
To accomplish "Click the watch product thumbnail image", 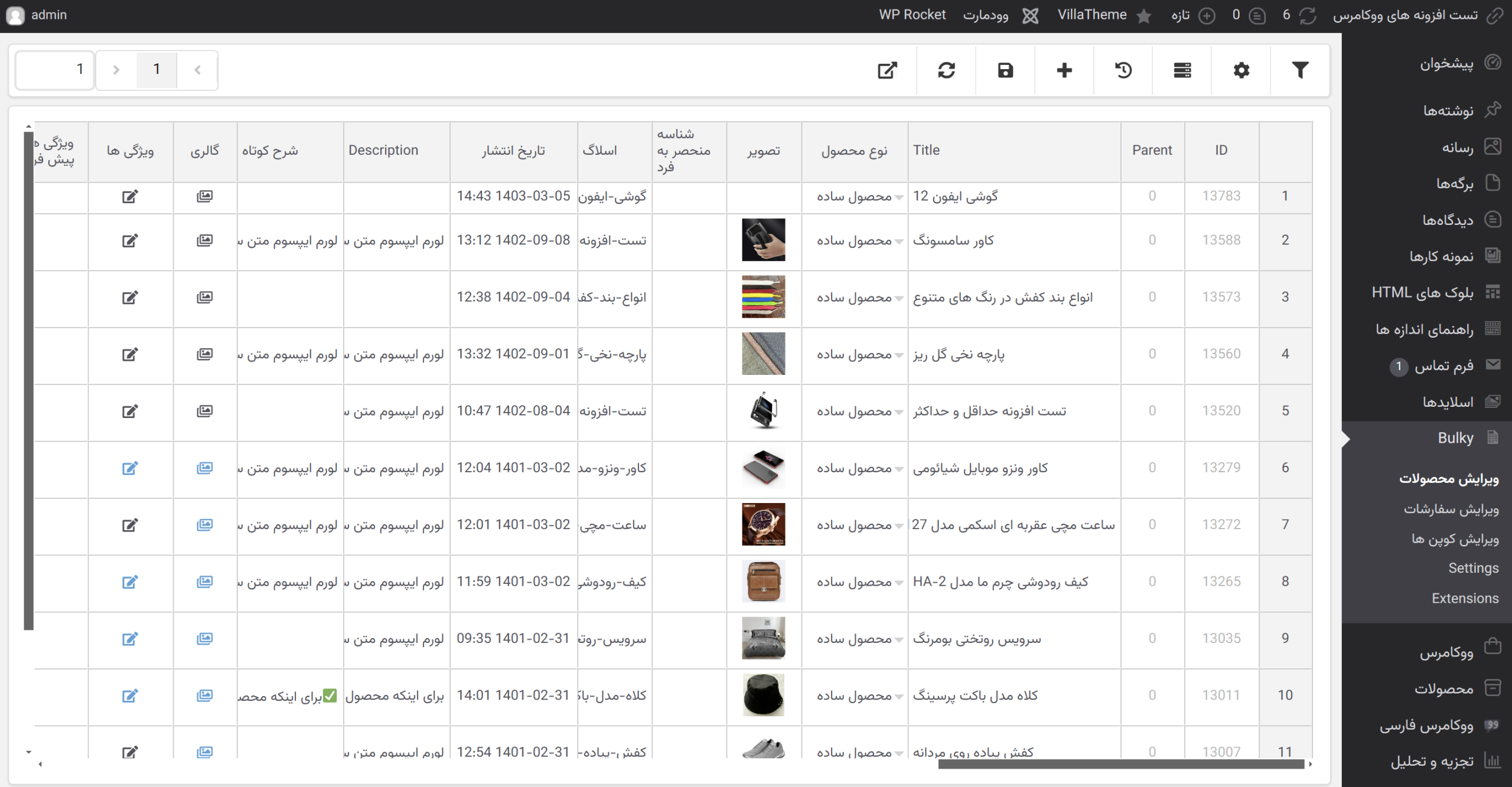I will [763, 524].
